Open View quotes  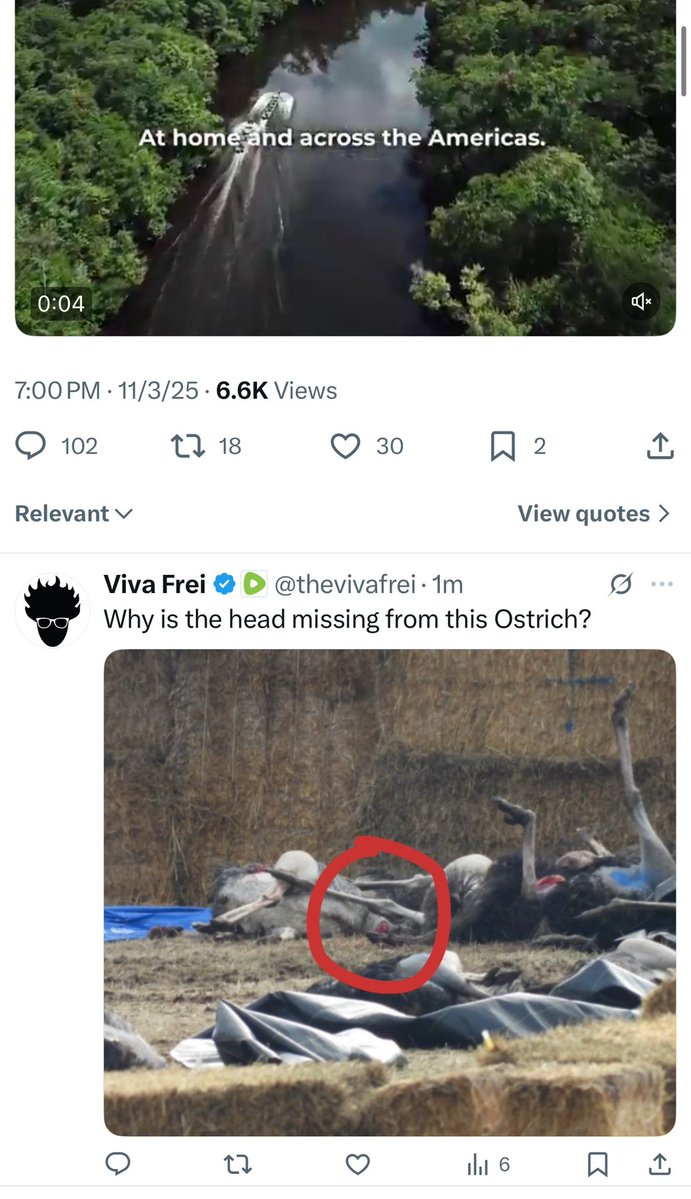coord(594,514)
